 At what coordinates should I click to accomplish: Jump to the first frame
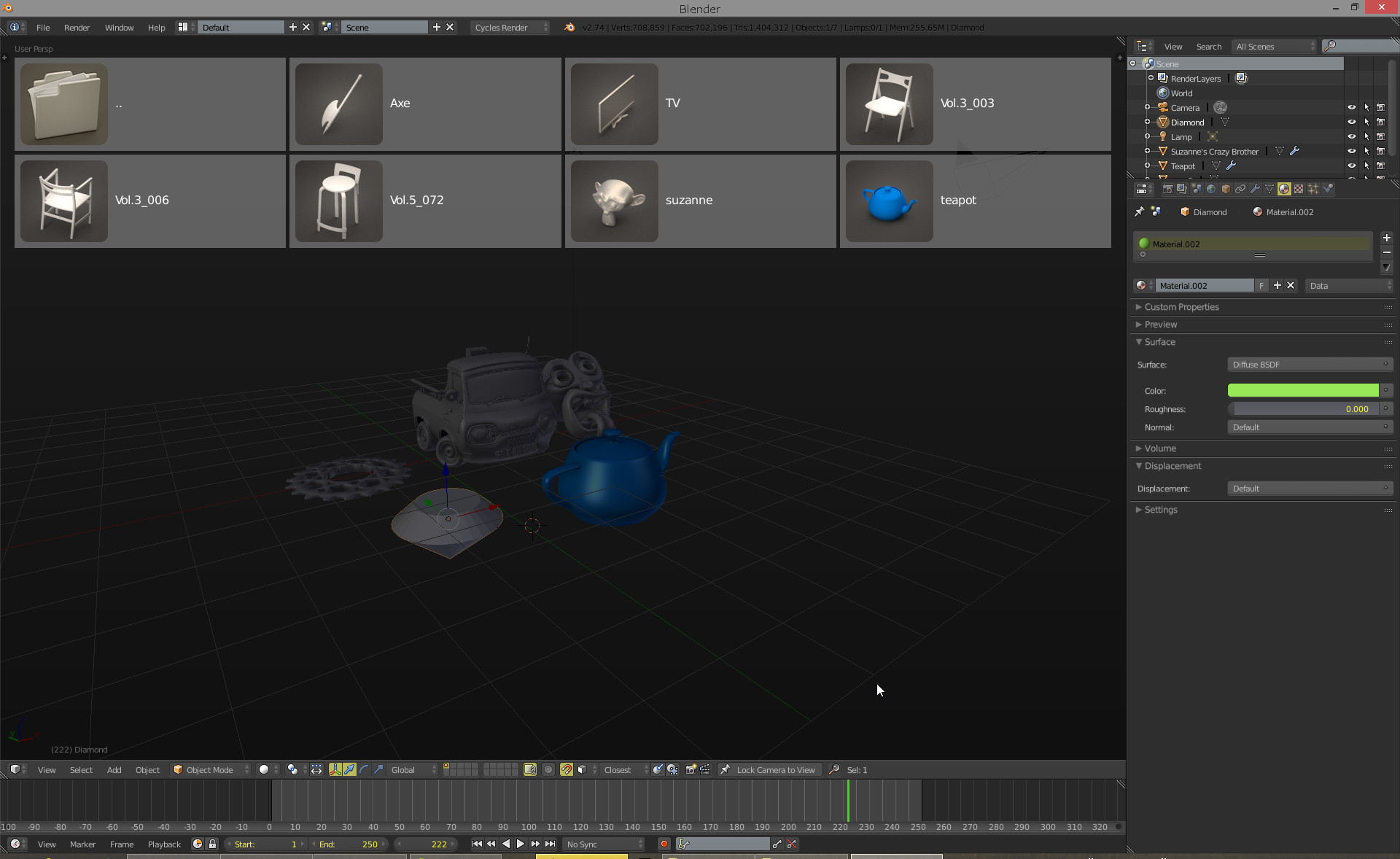477,844
